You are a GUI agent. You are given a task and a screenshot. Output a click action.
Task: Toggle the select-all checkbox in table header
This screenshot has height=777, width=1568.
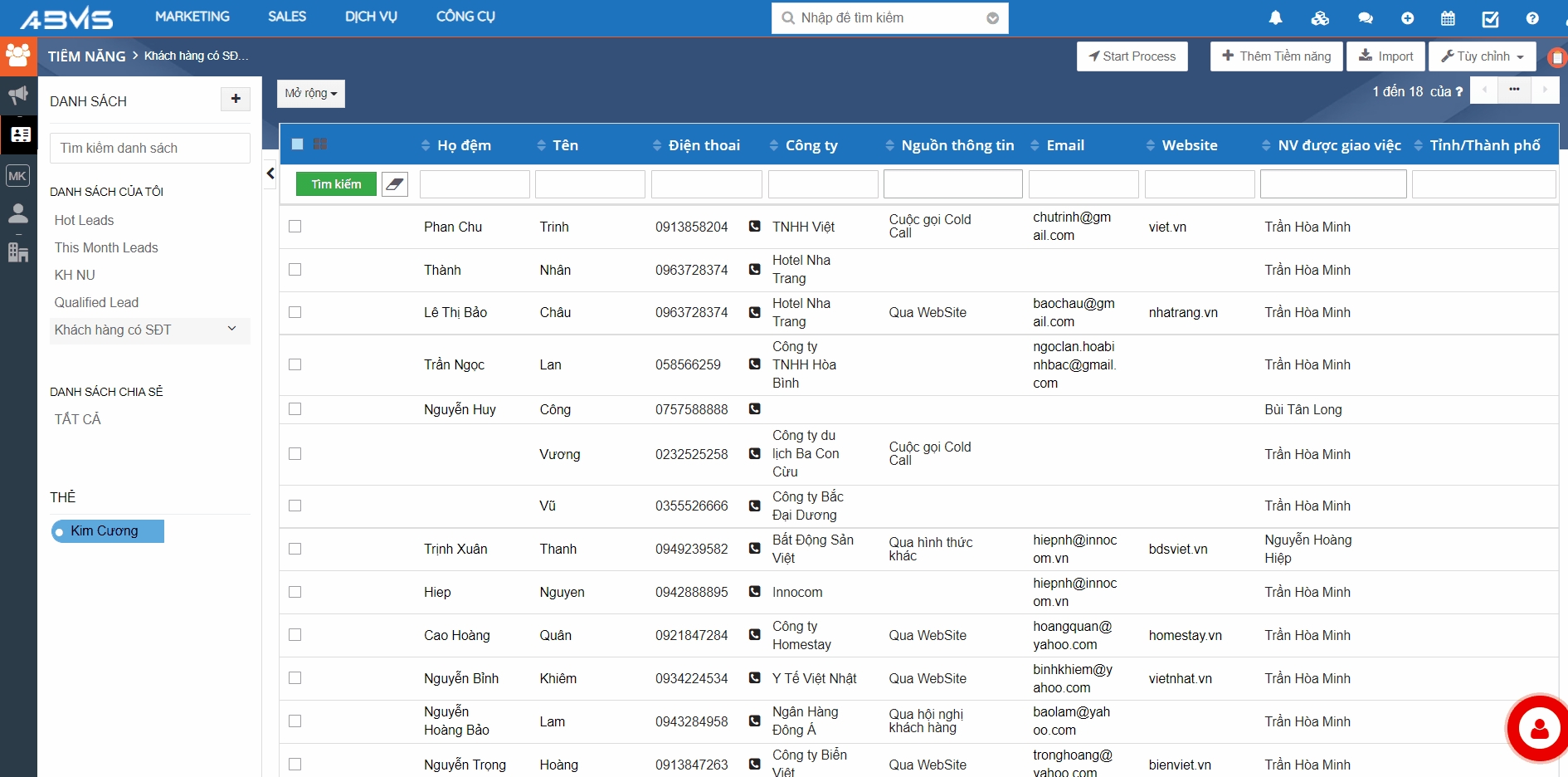(x=298, y=144)
